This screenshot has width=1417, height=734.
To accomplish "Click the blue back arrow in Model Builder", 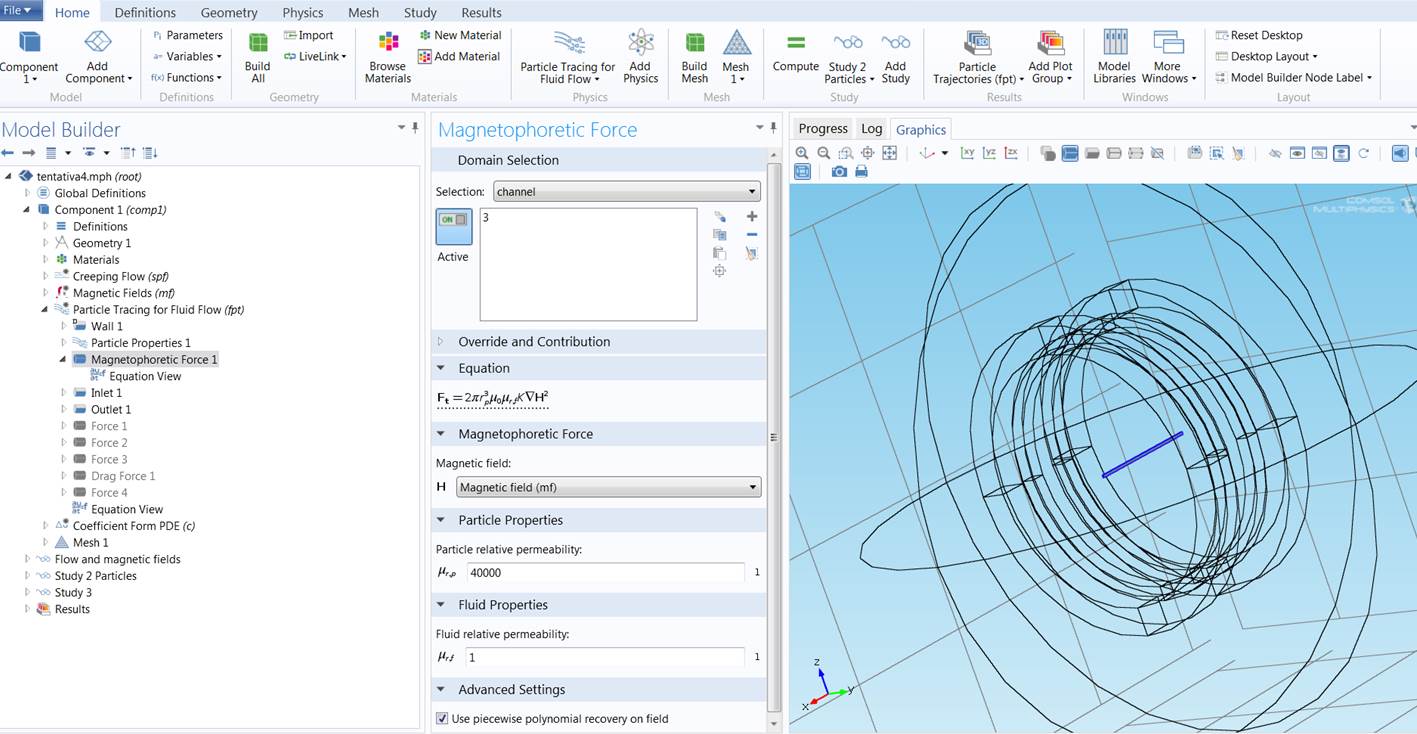I will click(x=8, y=153).
